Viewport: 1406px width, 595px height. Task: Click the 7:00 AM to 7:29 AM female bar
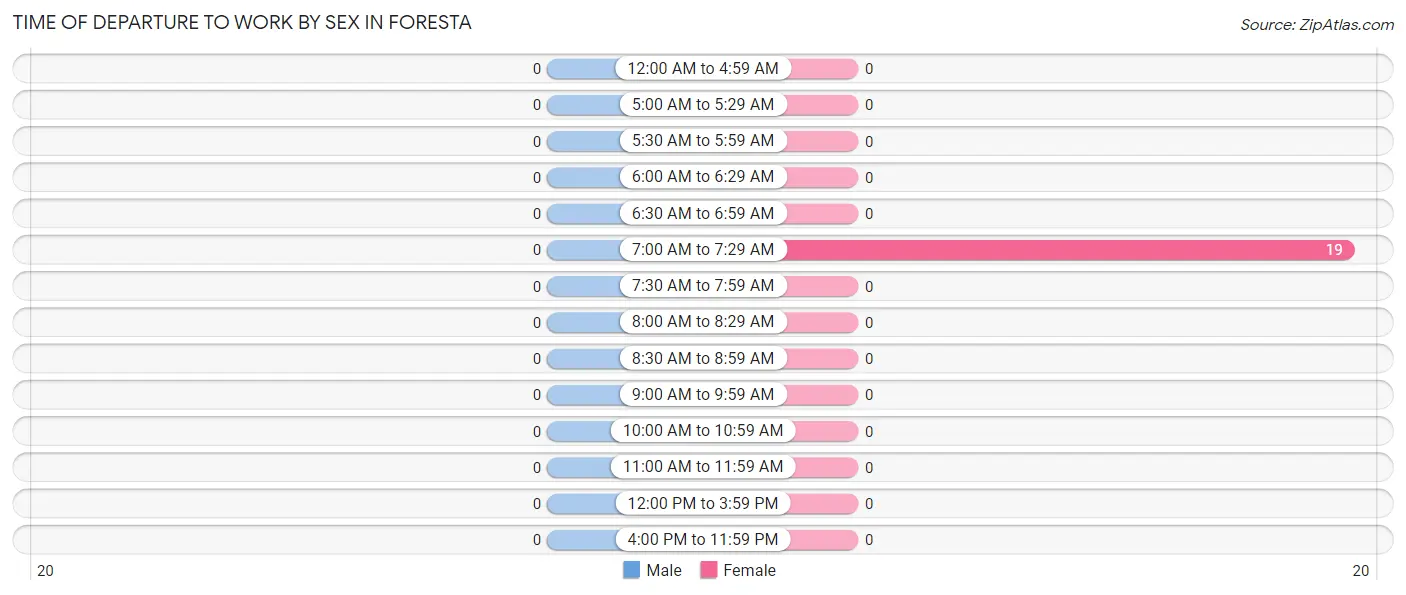(x=1069, y=250)
